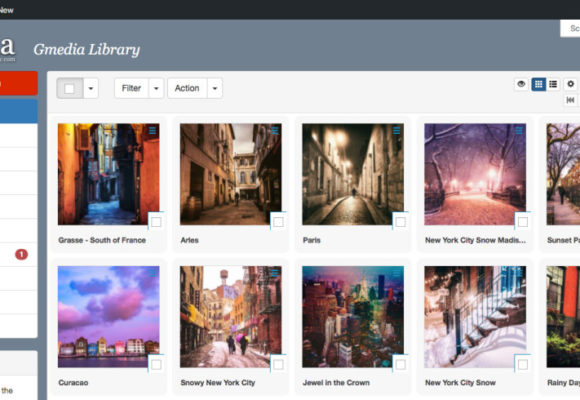Click the red notification badge showing 1
The height and width of the screenshot is (400, 580).
pos(21,254)
